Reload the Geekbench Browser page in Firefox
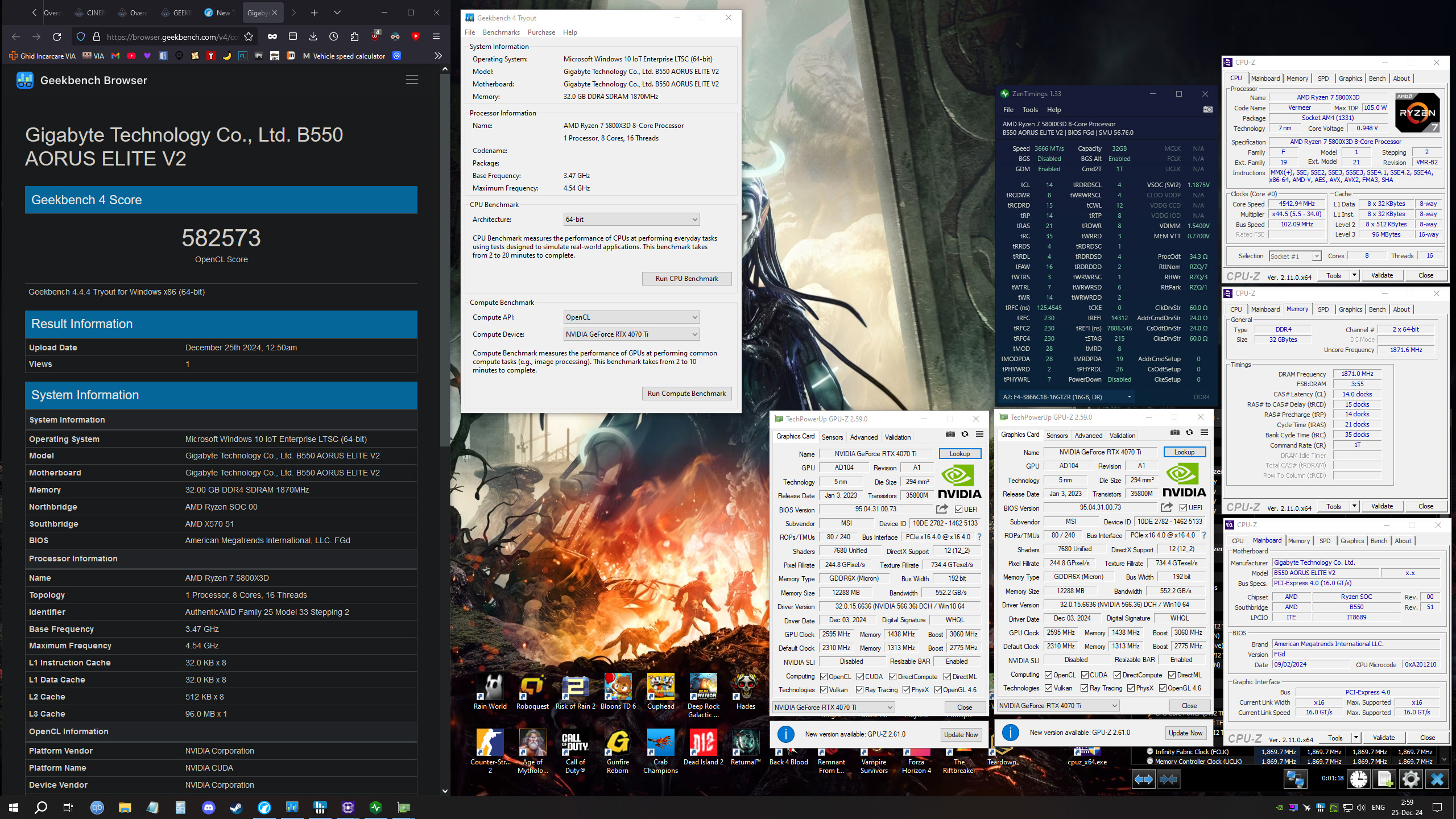 (57, 37)
